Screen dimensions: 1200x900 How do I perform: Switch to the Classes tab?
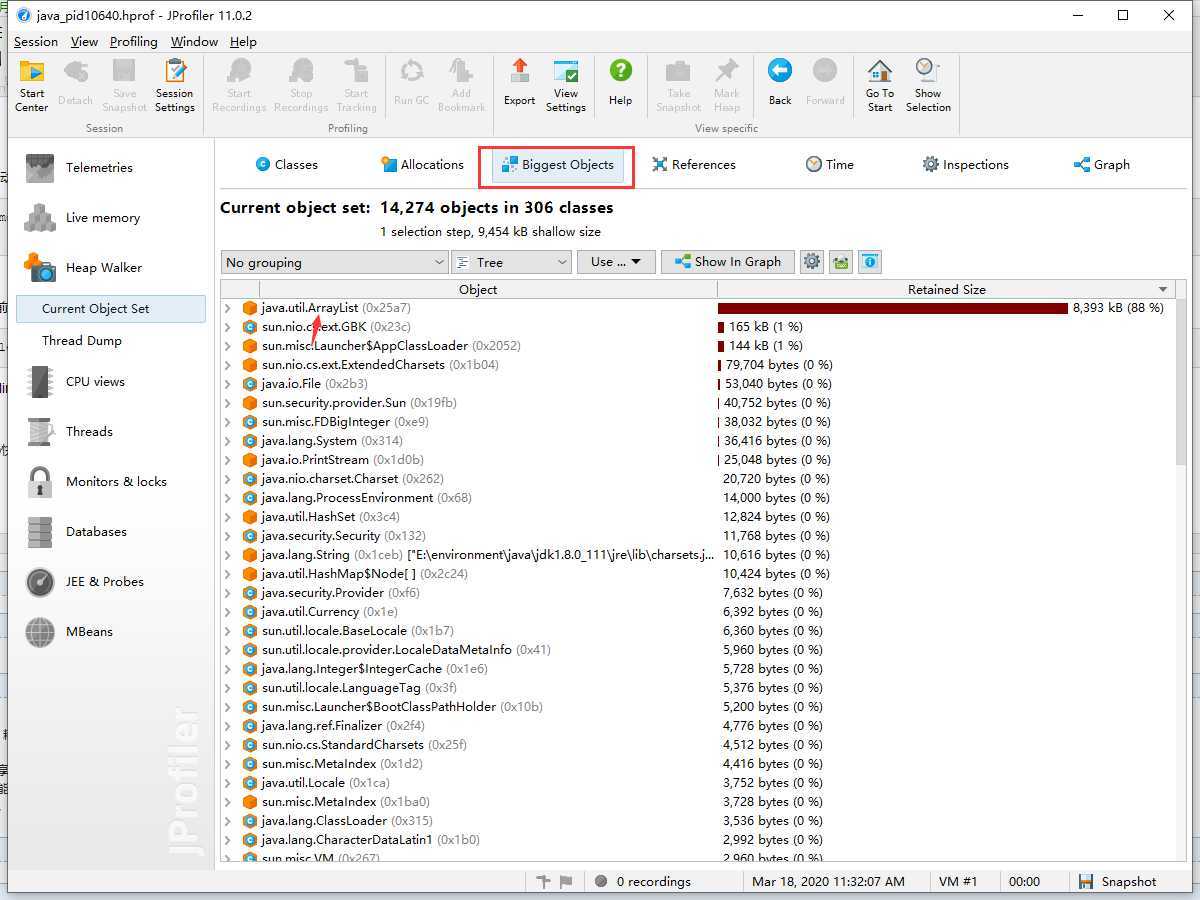point(287,165)
